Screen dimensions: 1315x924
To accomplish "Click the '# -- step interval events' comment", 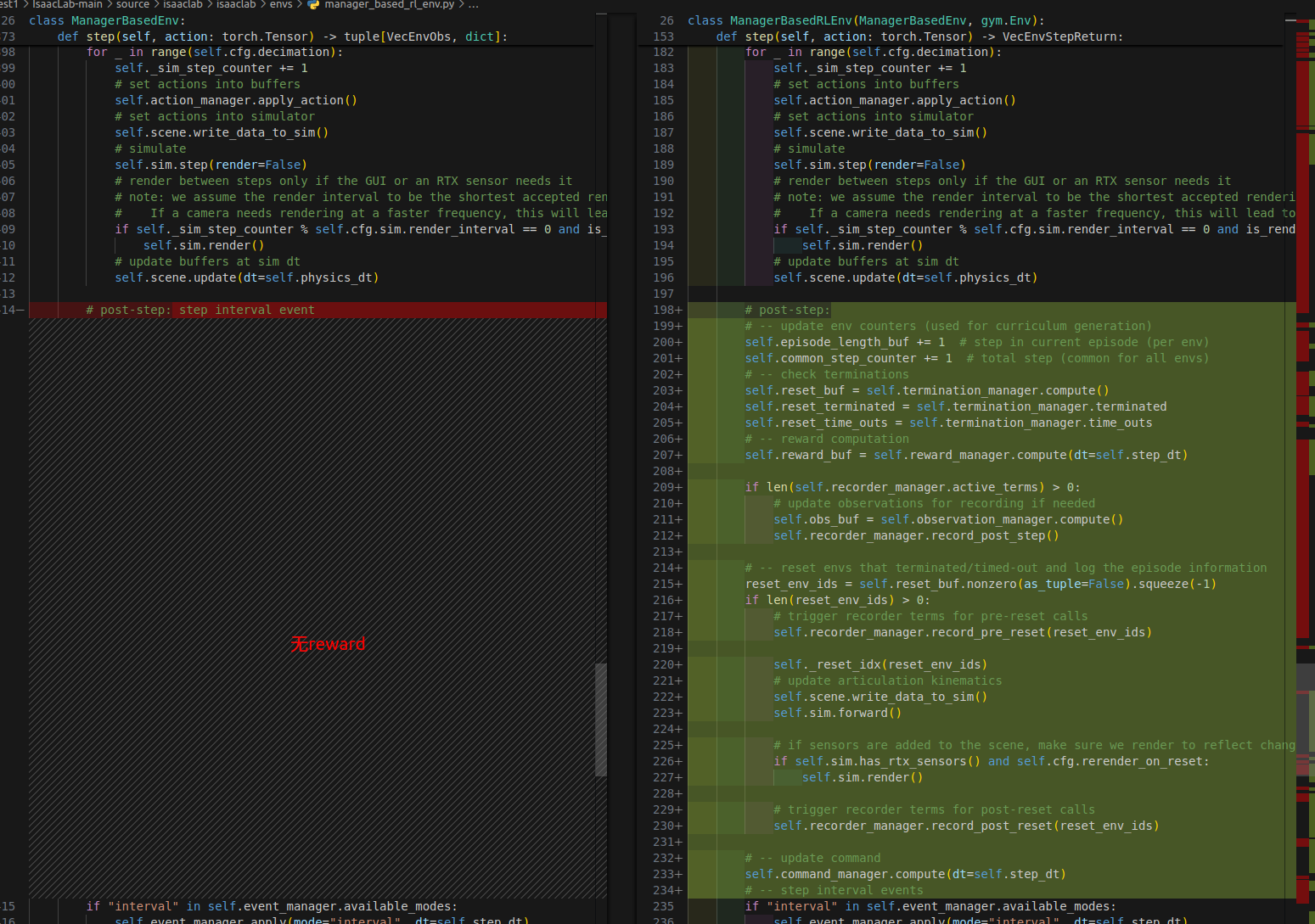I will point(834,890).
